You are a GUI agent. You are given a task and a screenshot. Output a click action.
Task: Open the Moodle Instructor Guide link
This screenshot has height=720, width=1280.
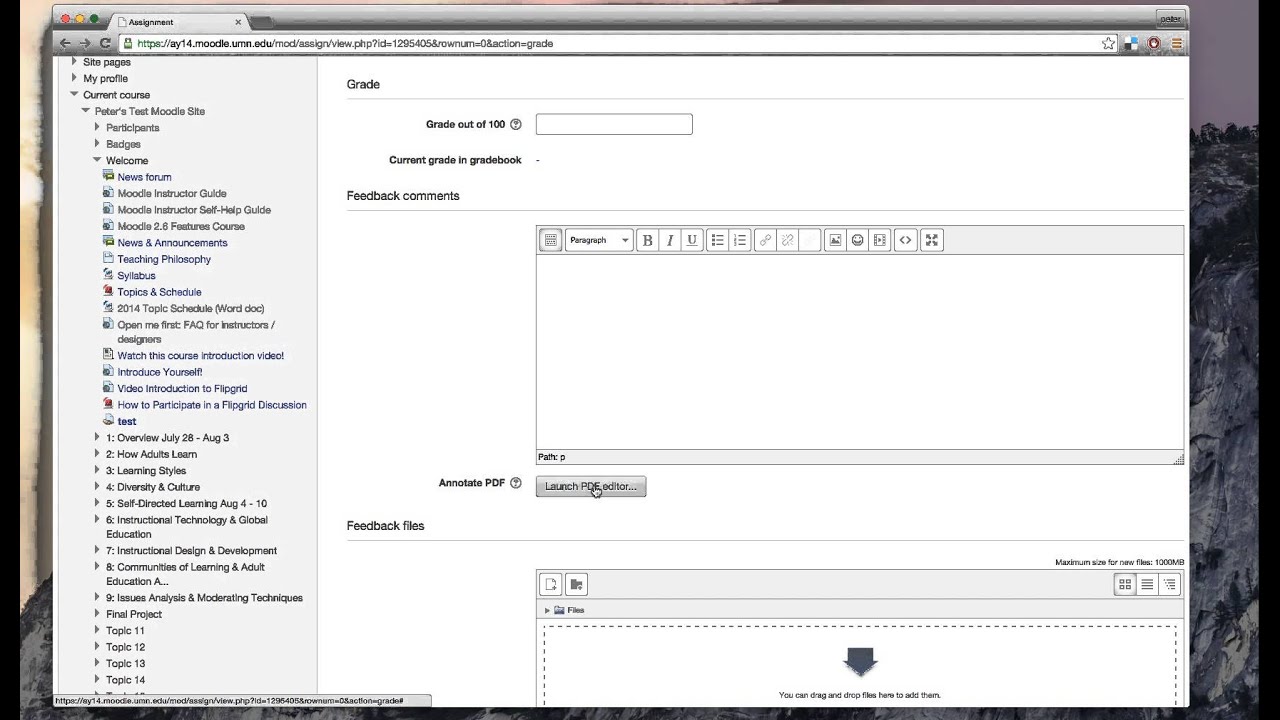click(172, 193)
